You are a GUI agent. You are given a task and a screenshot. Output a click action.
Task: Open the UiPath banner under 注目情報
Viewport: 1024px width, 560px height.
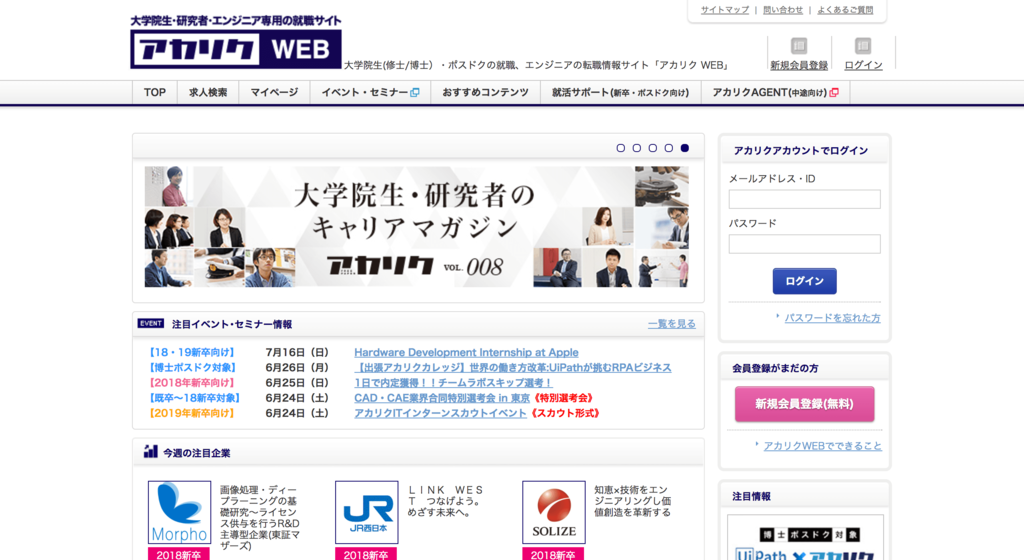tap(805, 538)
